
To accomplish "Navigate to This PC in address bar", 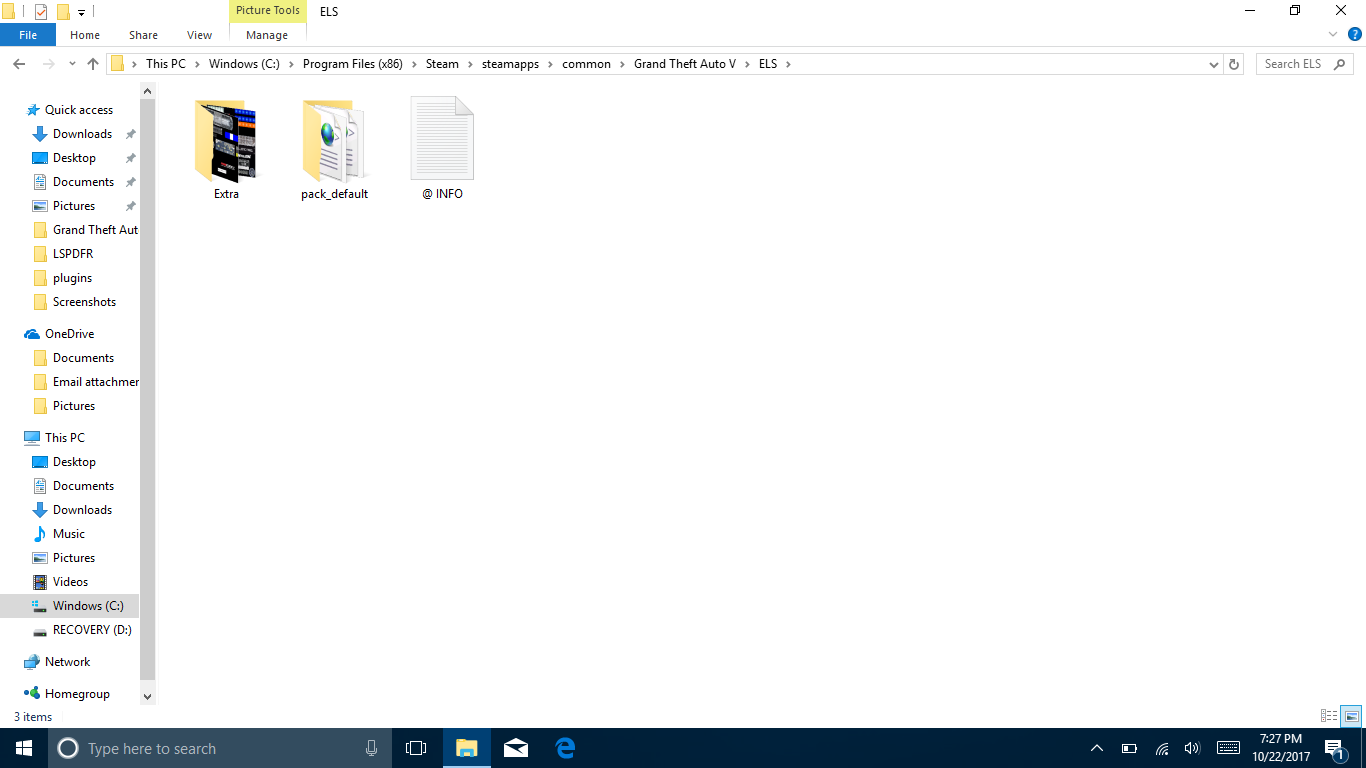I will pyautogui.click(x=165, y=64).
